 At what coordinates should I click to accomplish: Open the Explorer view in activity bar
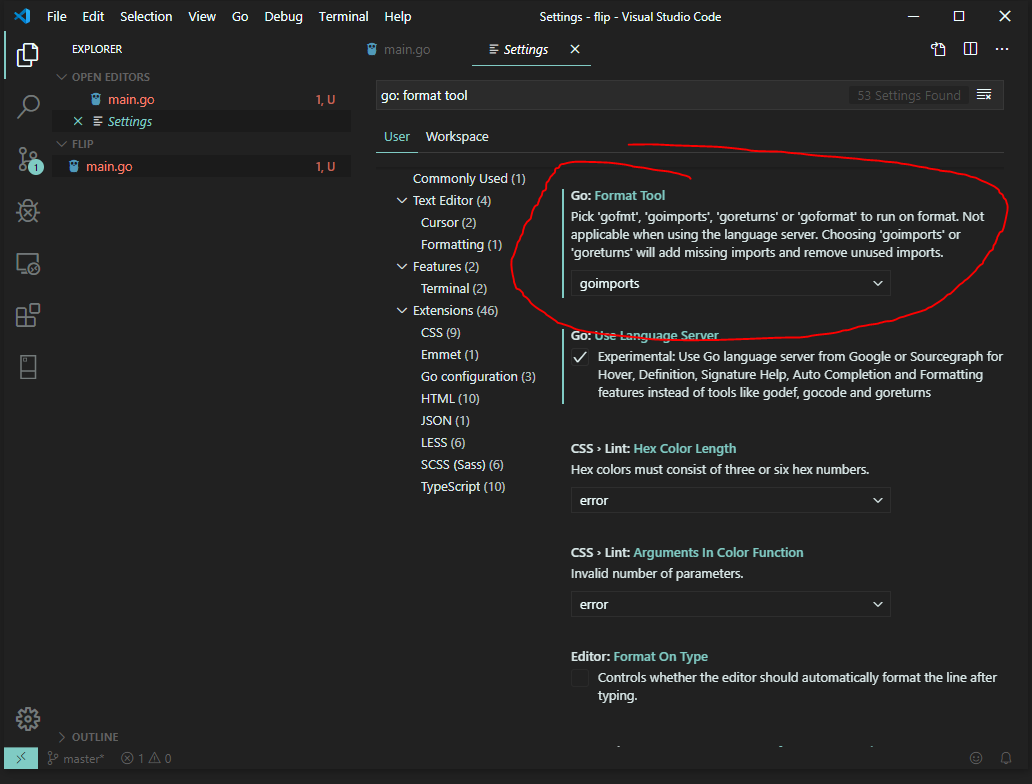tap(27, 55)
